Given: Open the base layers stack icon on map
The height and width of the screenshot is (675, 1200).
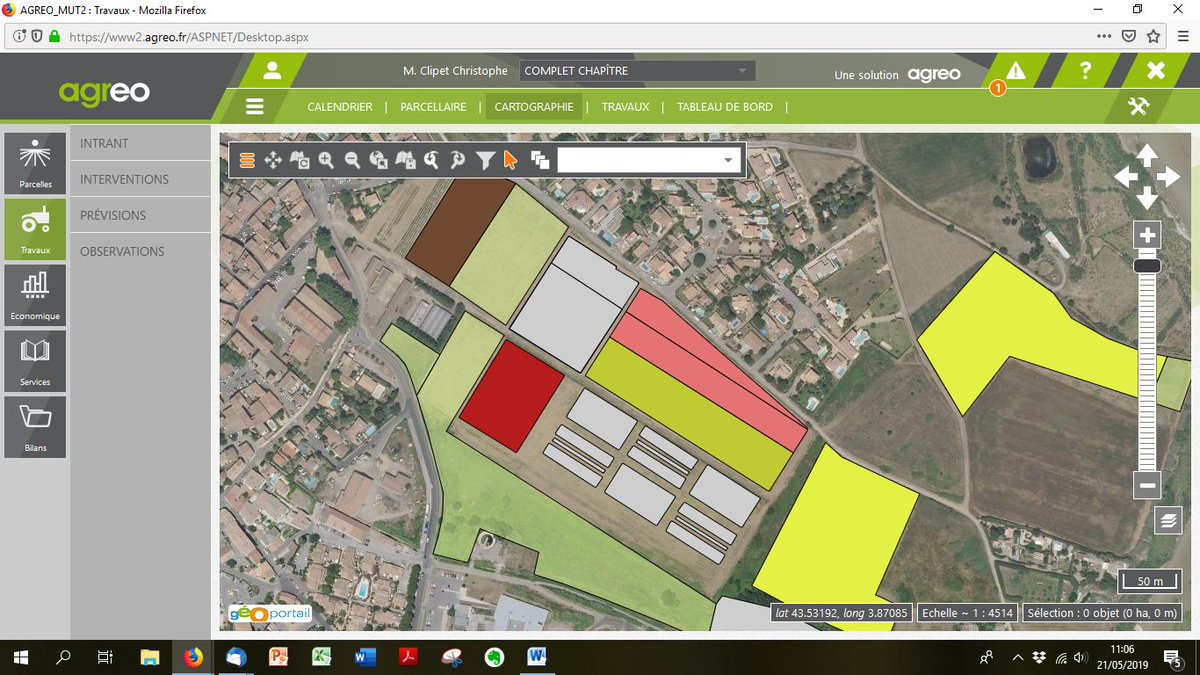Looking at the screenshot, I should tap(1167, 520).
